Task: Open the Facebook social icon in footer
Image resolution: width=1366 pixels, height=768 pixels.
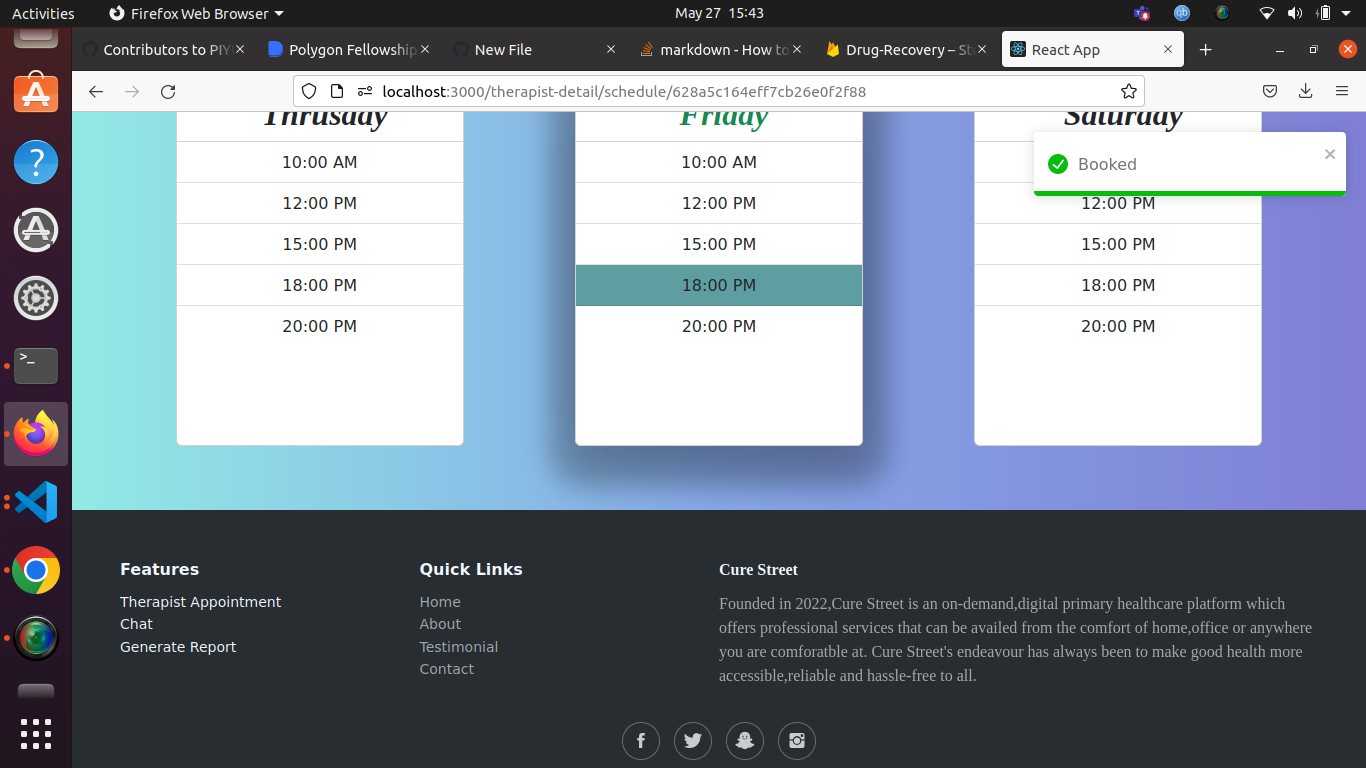Action: [641, 741]
